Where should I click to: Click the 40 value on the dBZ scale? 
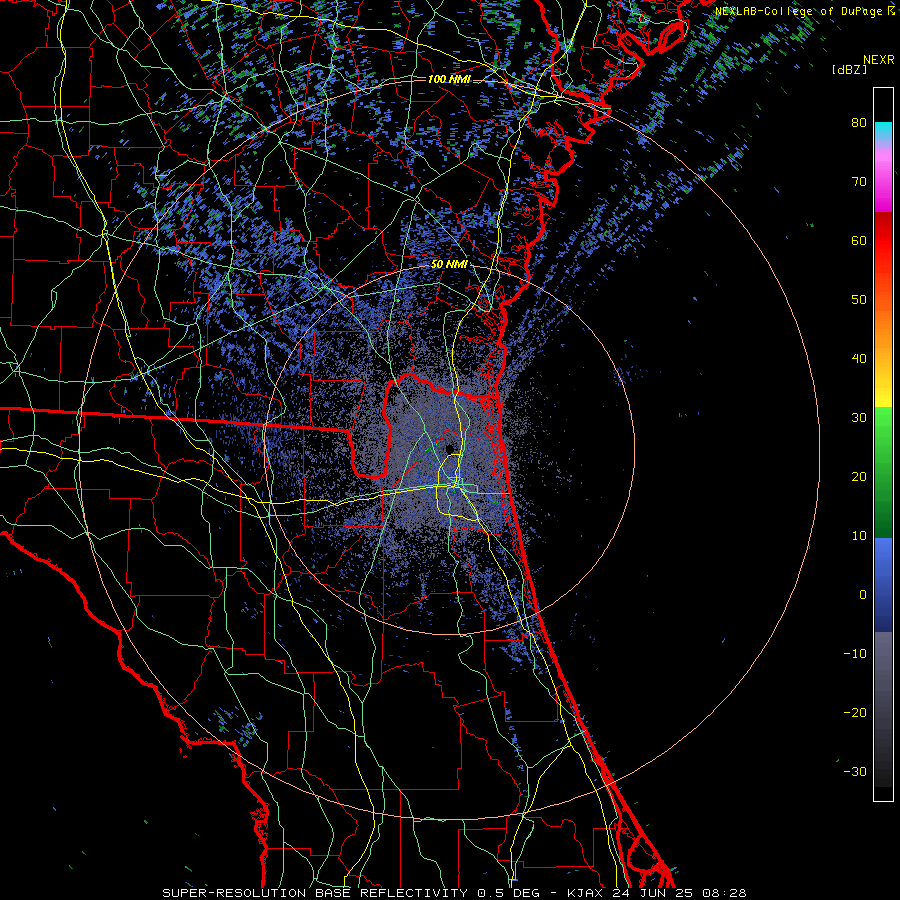pyautogui.click(x=859, y=359)
